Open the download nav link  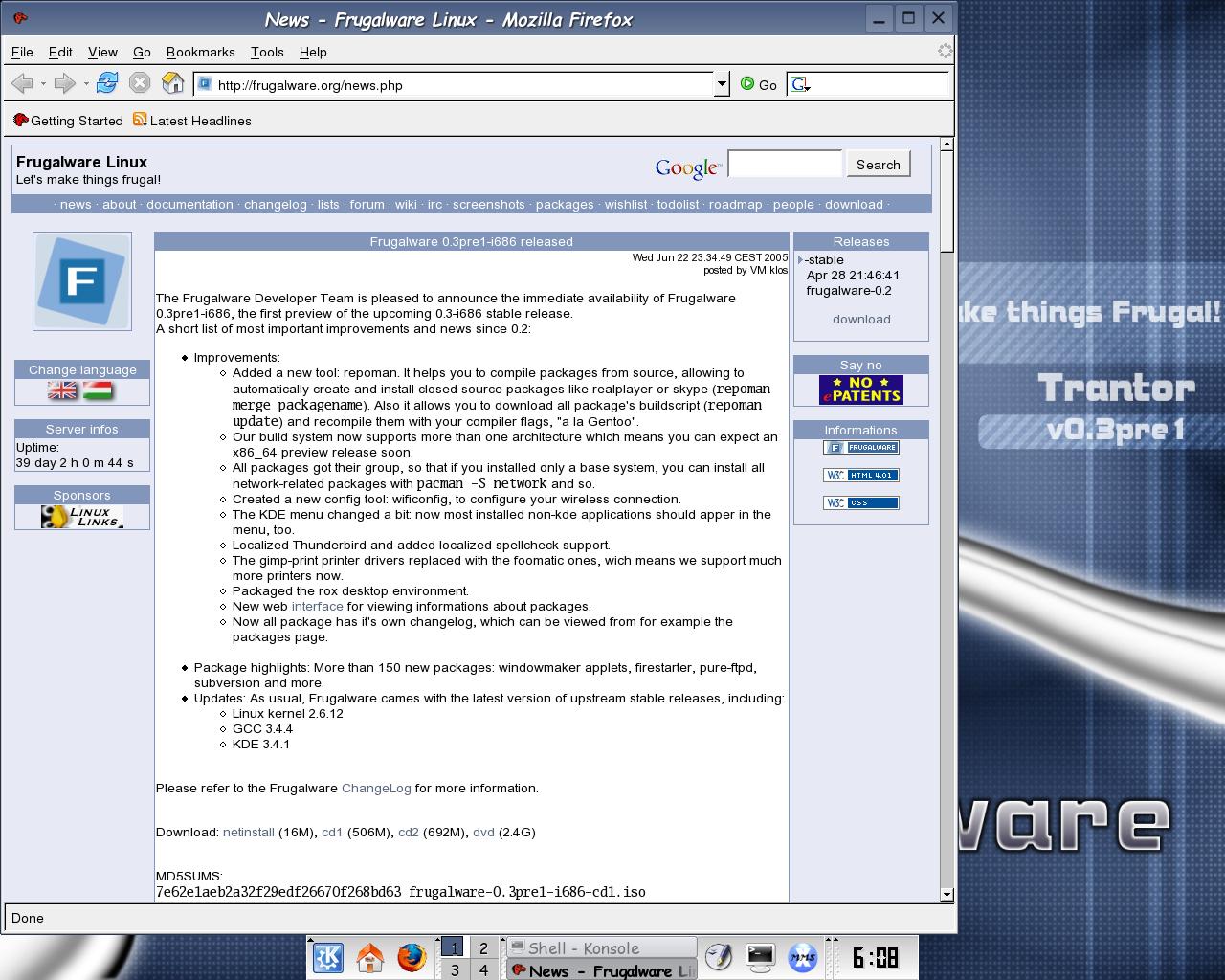pos(854,204)
